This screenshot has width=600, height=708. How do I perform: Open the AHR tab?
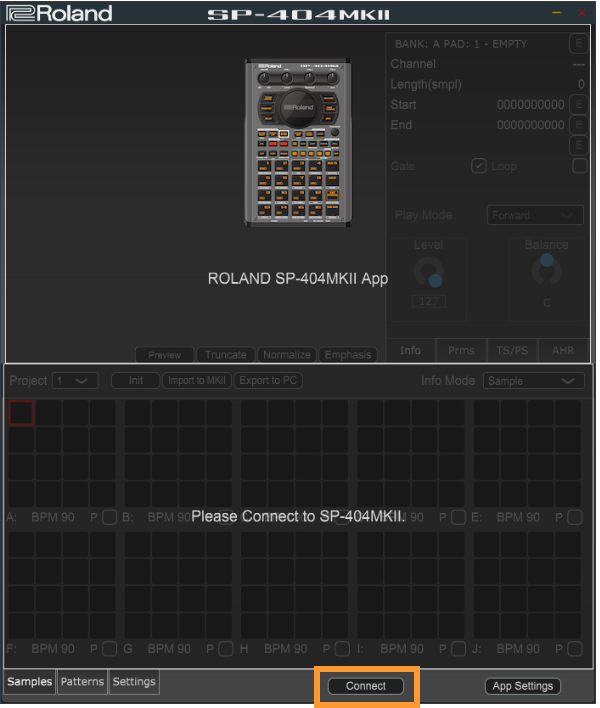[563, 350]
